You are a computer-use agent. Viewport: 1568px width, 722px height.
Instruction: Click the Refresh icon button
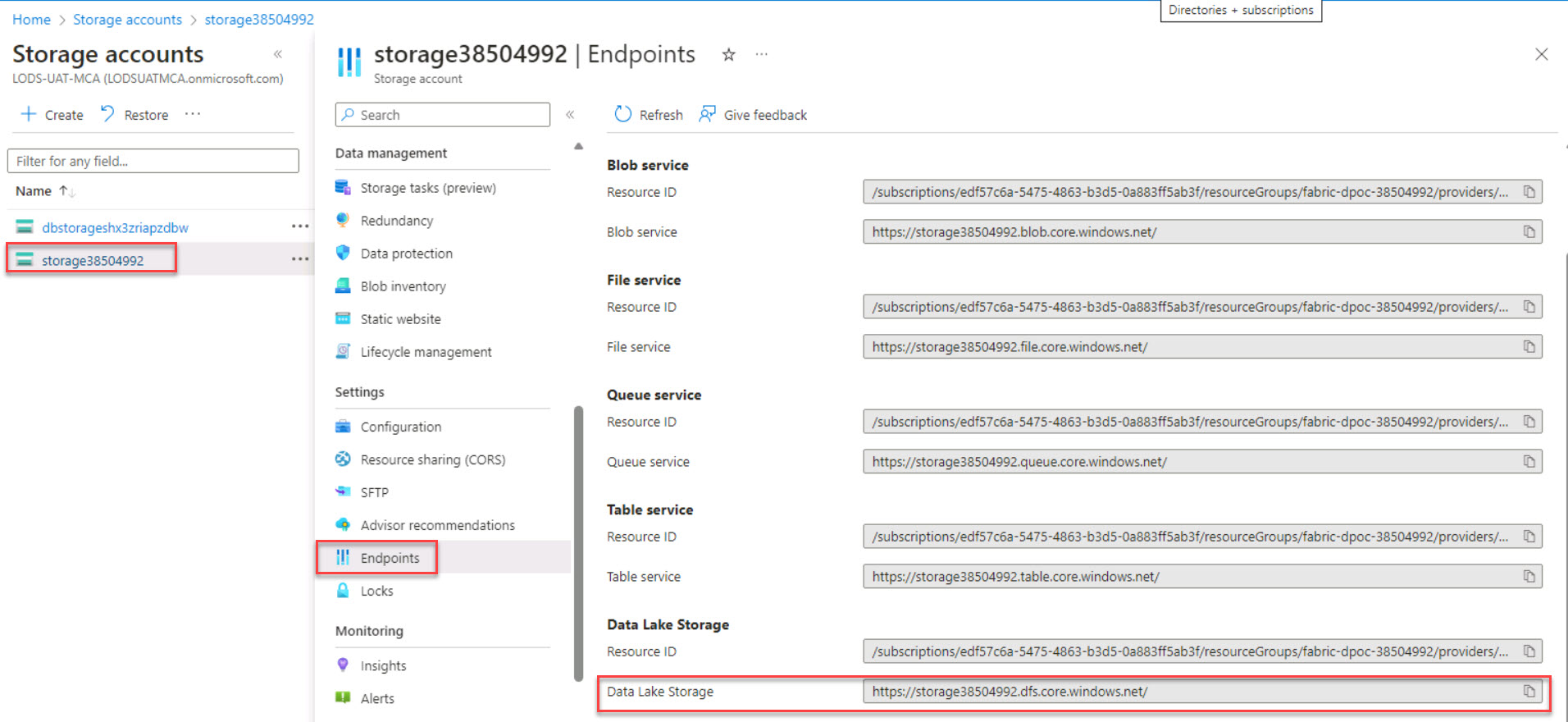[623, 115]
